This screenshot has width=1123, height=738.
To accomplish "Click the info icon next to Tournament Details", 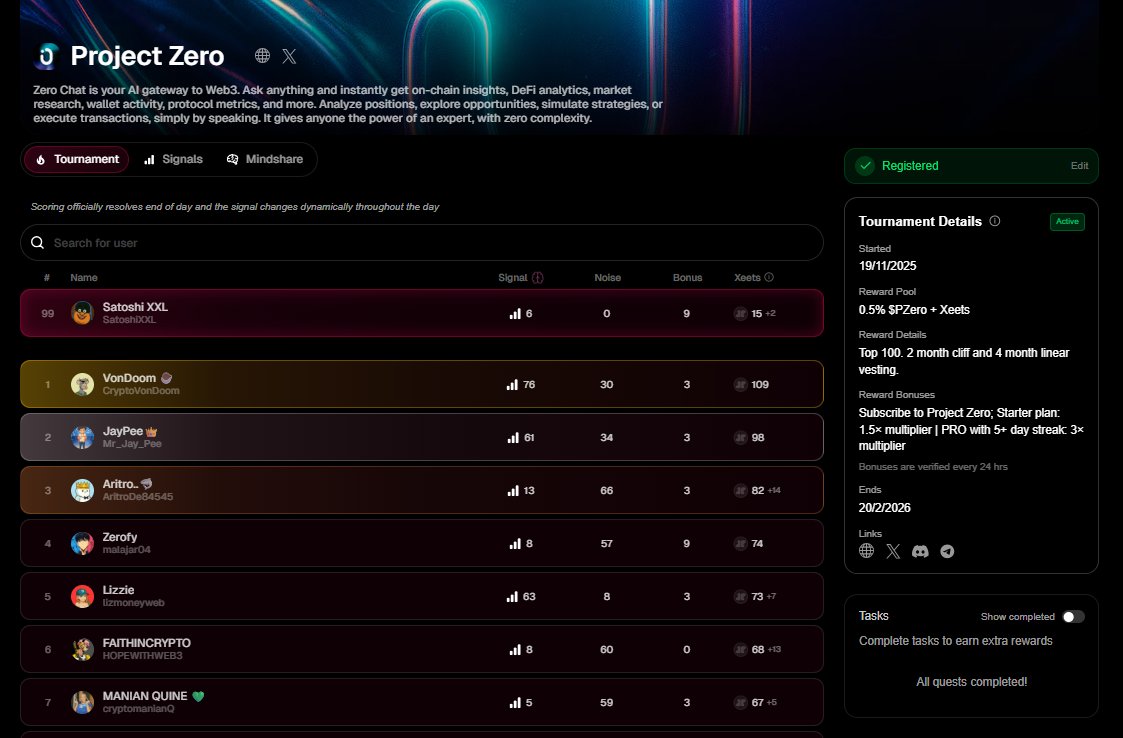I will 995,221.
